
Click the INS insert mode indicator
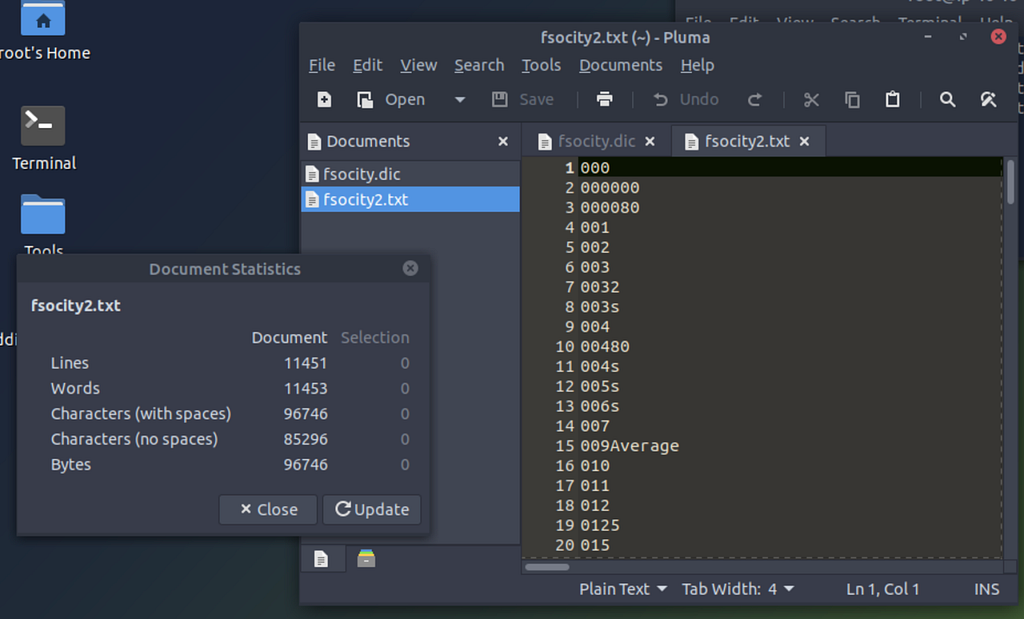987,589
